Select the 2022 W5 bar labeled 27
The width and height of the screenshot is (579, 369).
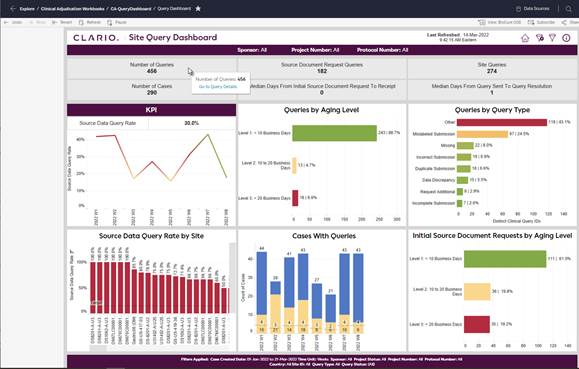click(317, 308)
